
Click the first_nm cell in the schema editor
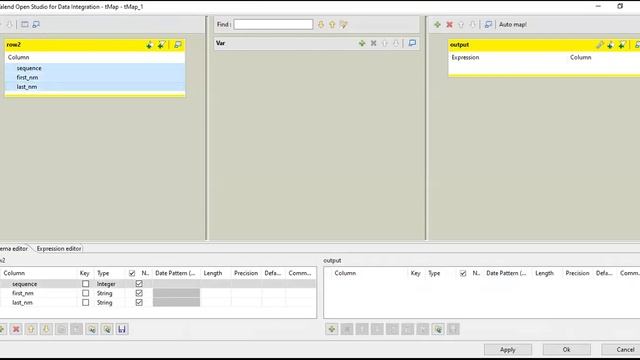point(39,293)
